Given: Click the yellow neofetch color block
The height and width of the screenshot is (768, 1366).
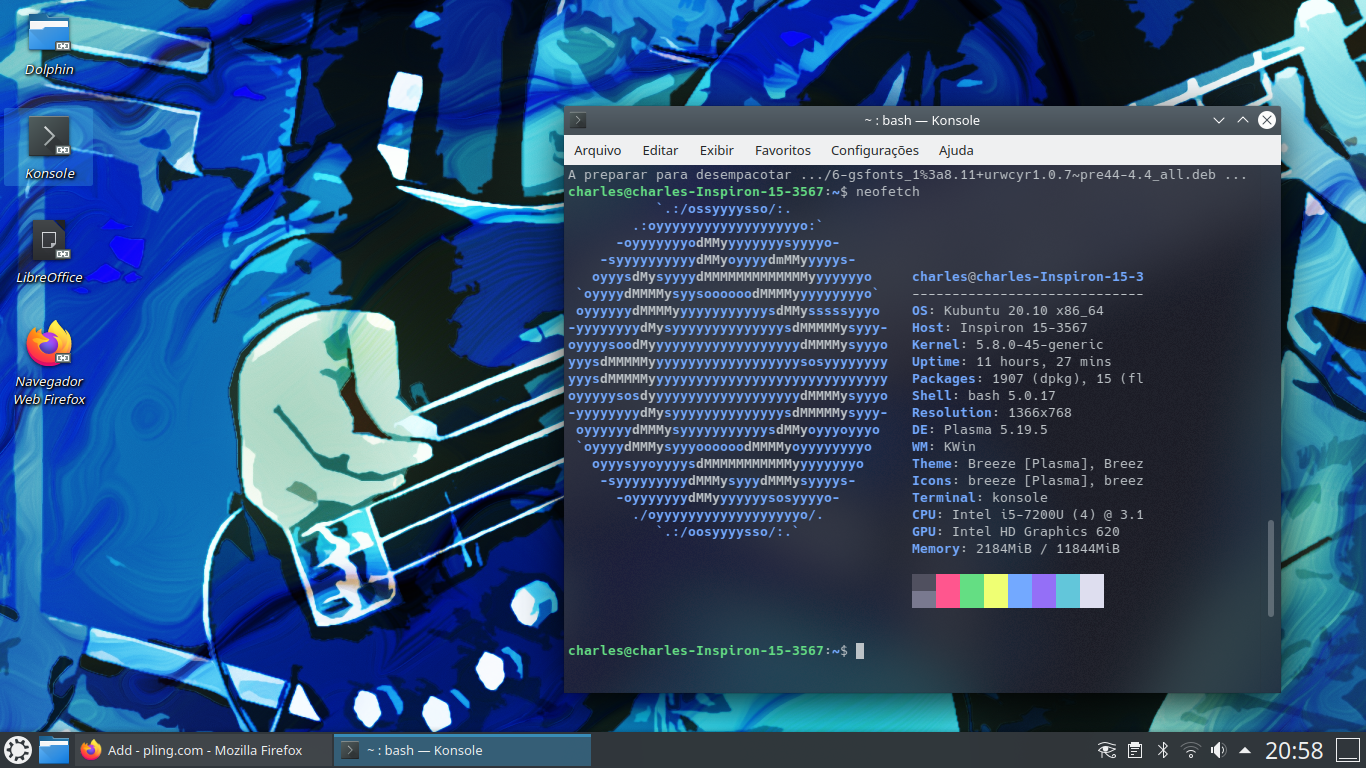Looking at the screenshot, I should click(x=996, y=590).
